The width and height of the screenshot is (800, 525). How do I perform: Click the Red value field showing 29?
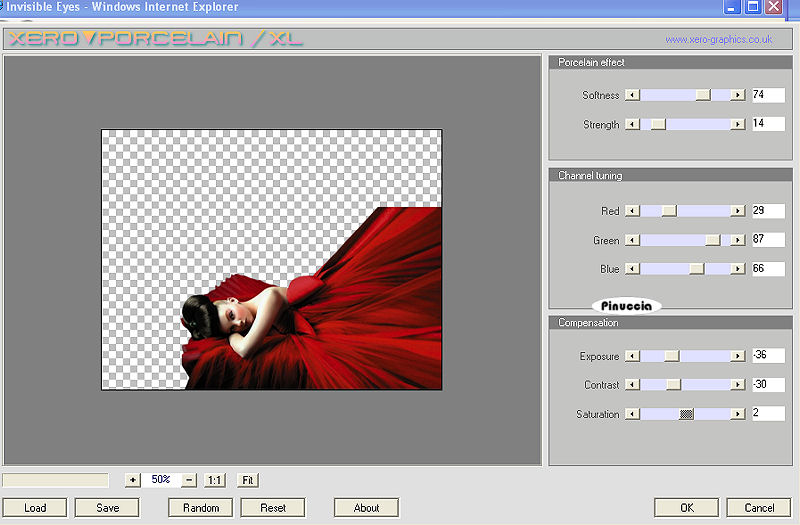[x=768, y=211]
